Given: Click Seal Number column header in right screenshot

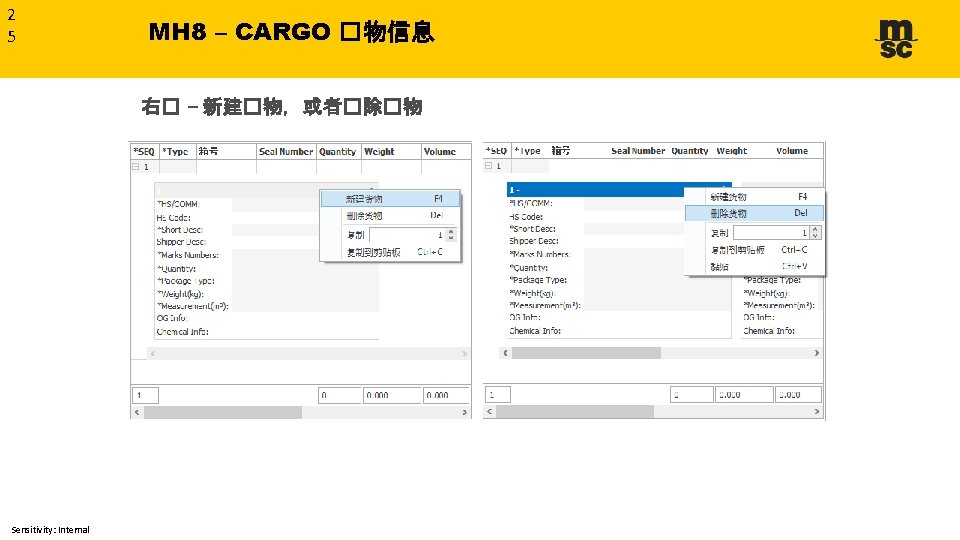Looking at the screenshot, I should pos(638,151).
